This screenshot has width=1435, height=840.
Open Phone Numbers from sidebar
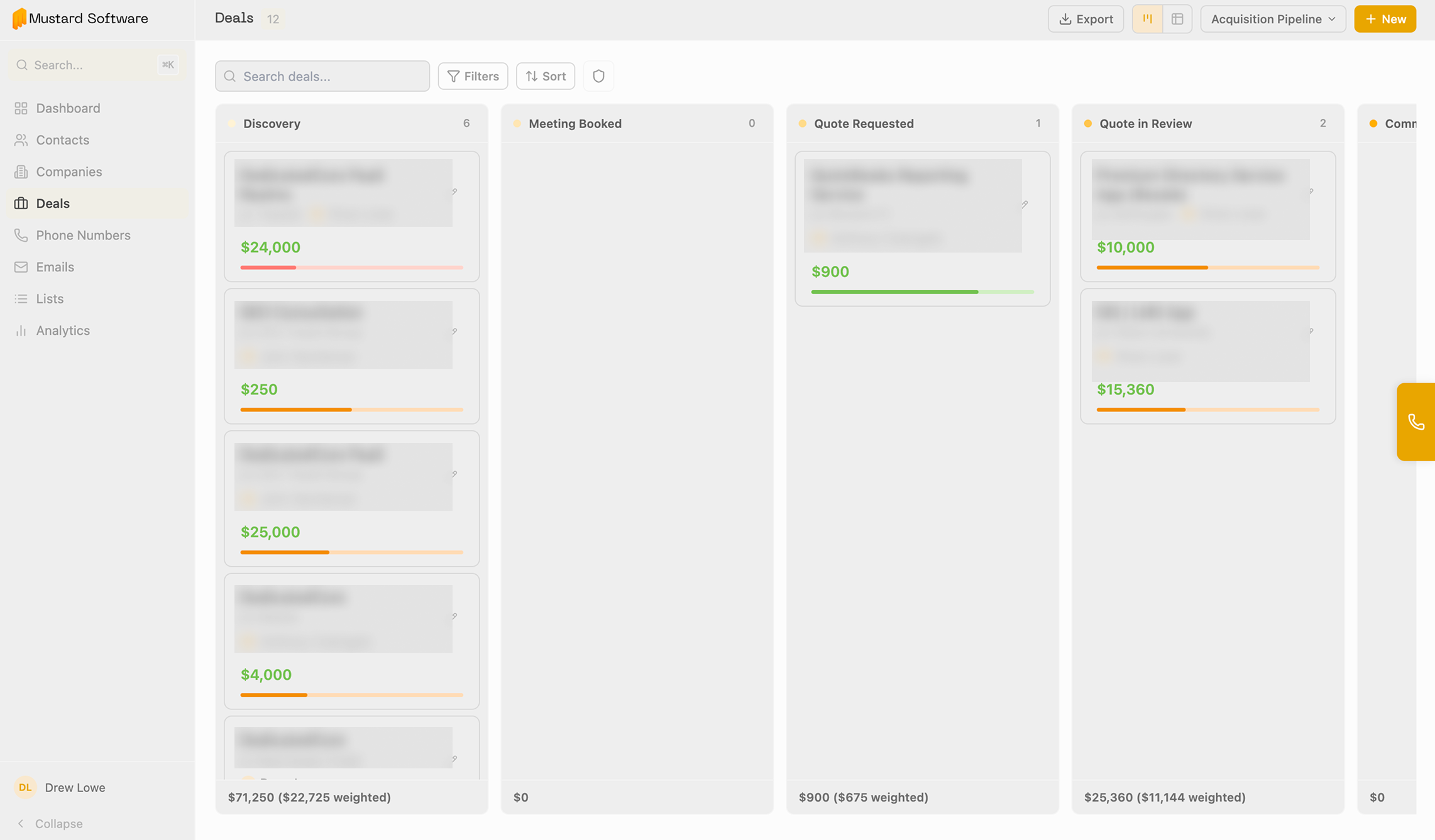tap(83, 235)
